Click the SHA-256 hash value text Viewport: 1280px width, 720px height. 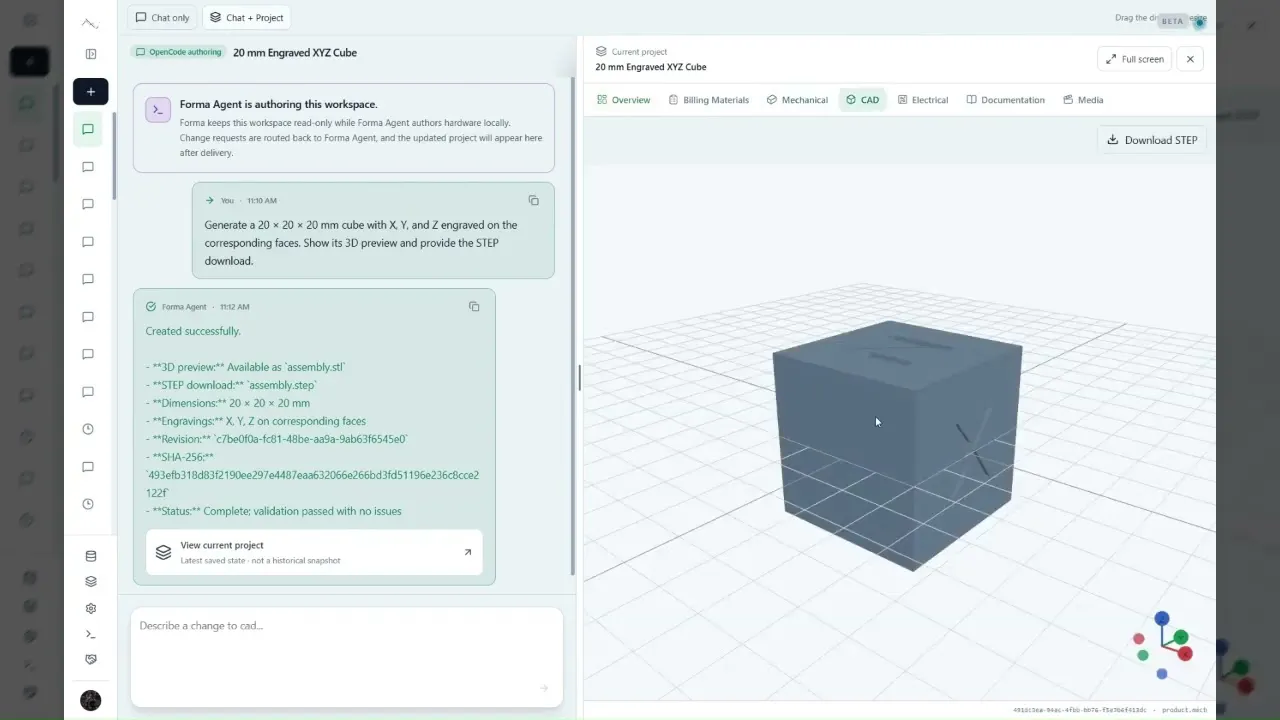pyautogui.click(x=312, y=484)
